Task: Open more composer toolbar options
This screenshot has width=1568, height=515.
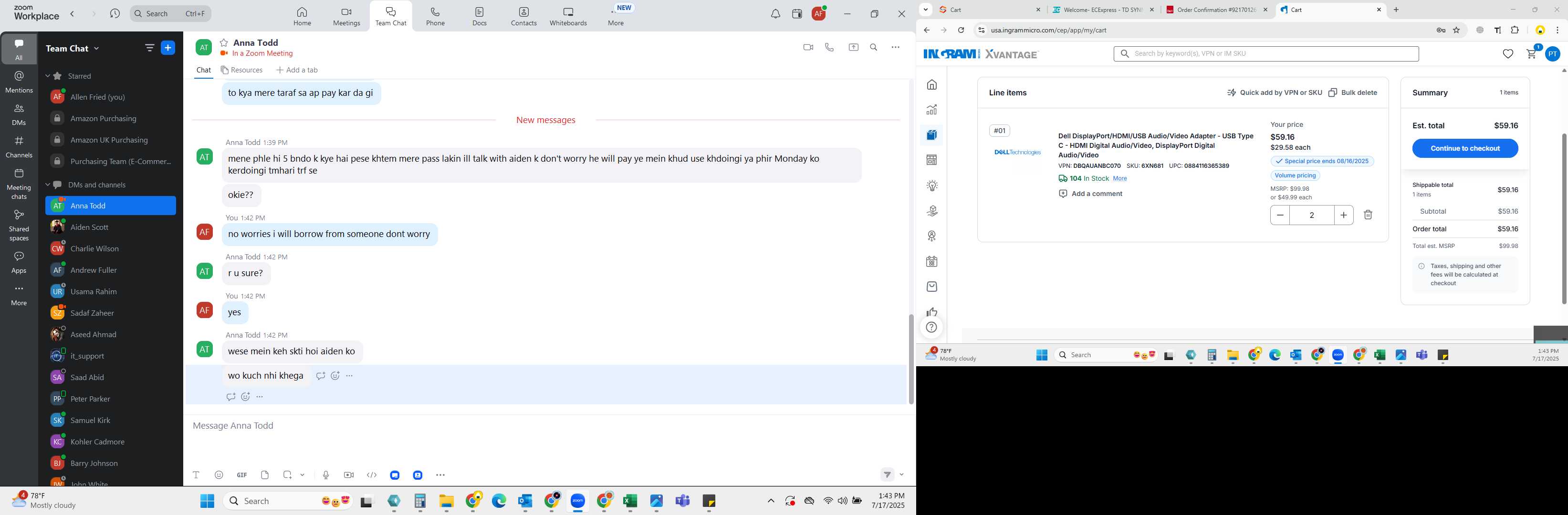Action: pyautogui.click(x=441, y=475)
